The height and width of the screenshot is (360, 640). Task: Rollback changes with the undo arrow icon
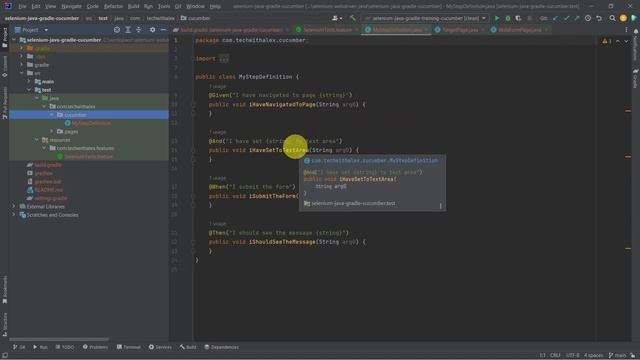599,18
